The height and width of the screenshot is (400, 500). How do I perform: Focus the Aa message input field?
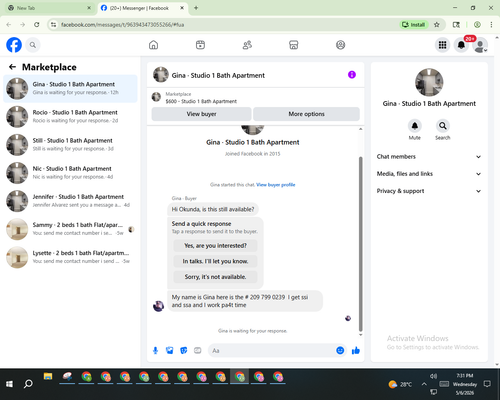click(272, 350)
